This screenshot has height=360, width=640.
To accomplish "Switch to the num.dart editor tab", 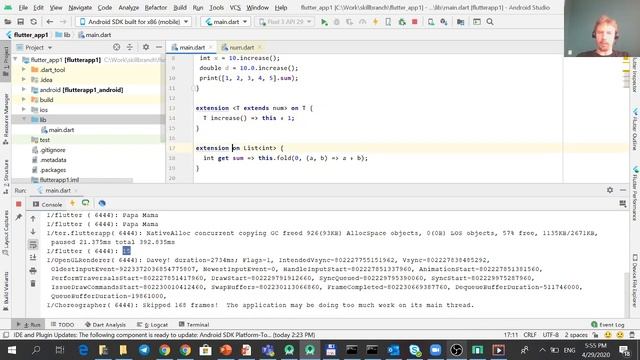I will point(241,48).
